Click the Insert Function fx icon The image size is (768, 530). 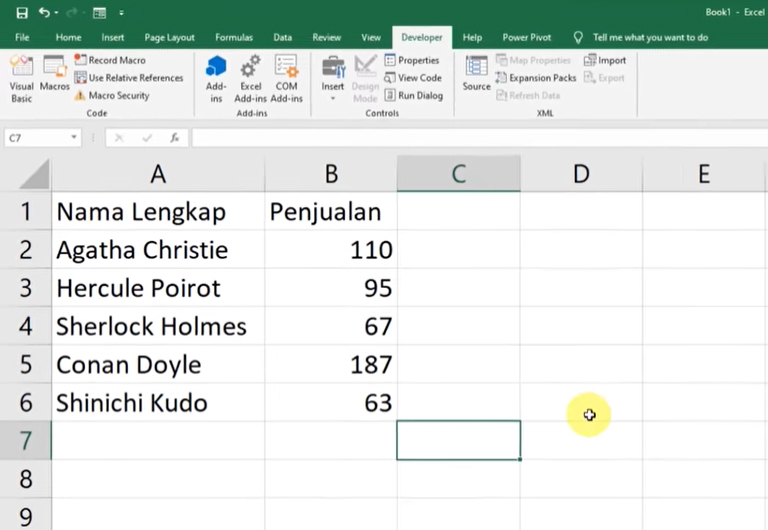click(174, 138)
